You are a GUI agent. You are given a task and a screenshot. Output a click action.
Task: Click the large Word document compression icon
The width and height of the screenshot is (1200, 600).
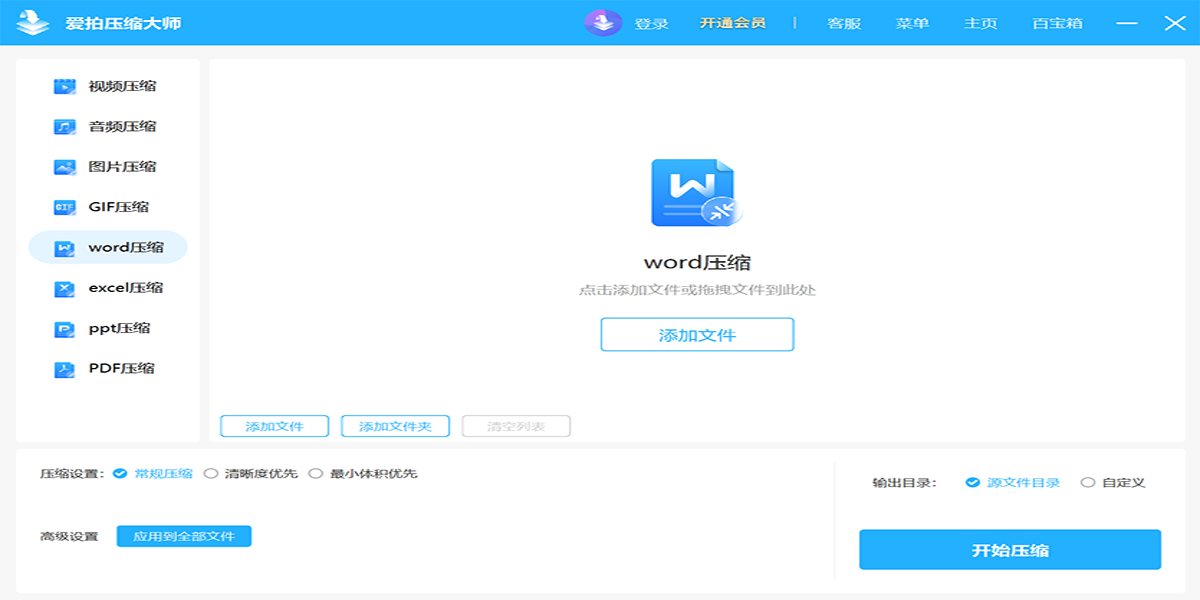[x=695, y=193]
